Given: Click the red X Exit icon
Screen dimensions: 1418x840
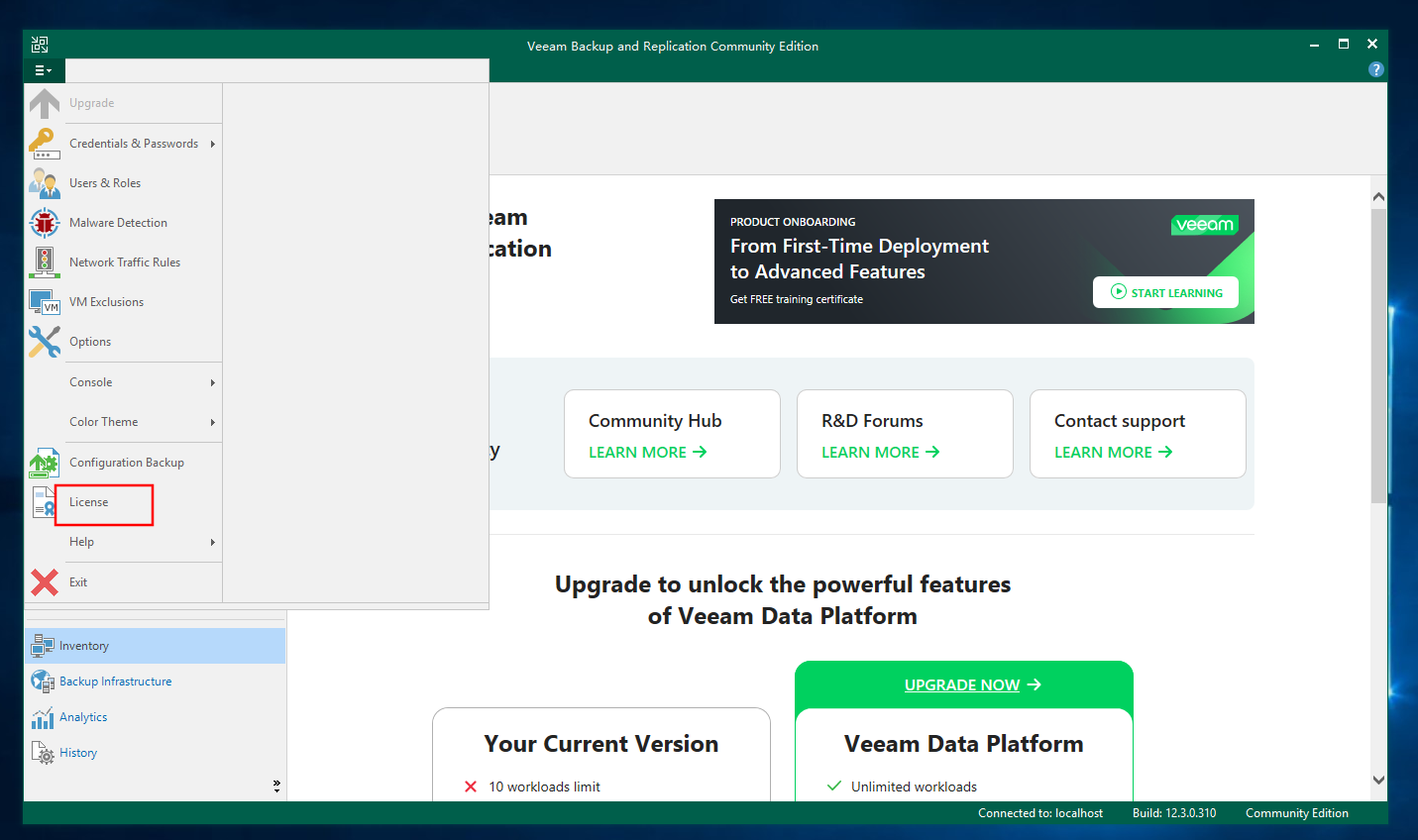Looking at the screenshot, I should tap(45, 582).
